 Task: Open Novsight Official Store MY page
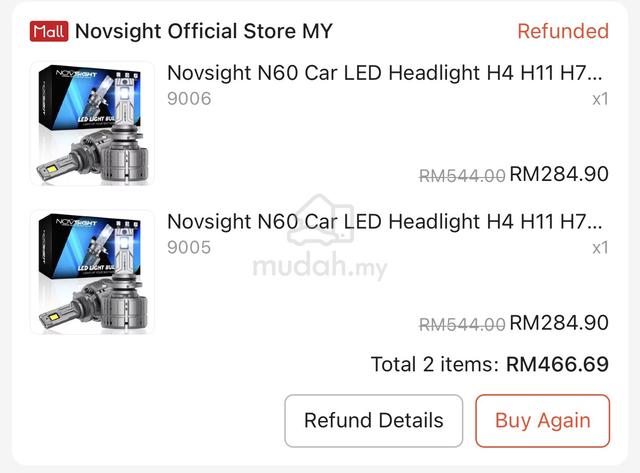[x=204, y=31]
